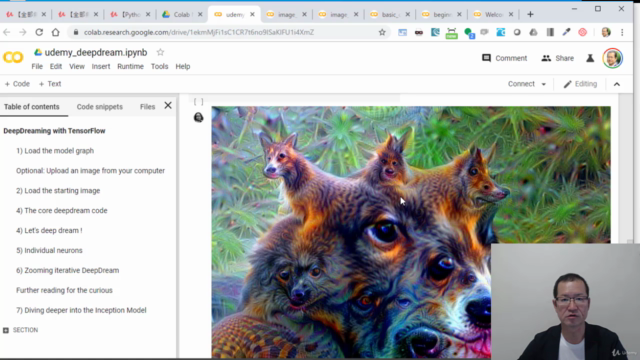Switch to the Colab Drive tab
Image resolution: width=640 pixels, height=360 pixels.
[x=182, y=14]
